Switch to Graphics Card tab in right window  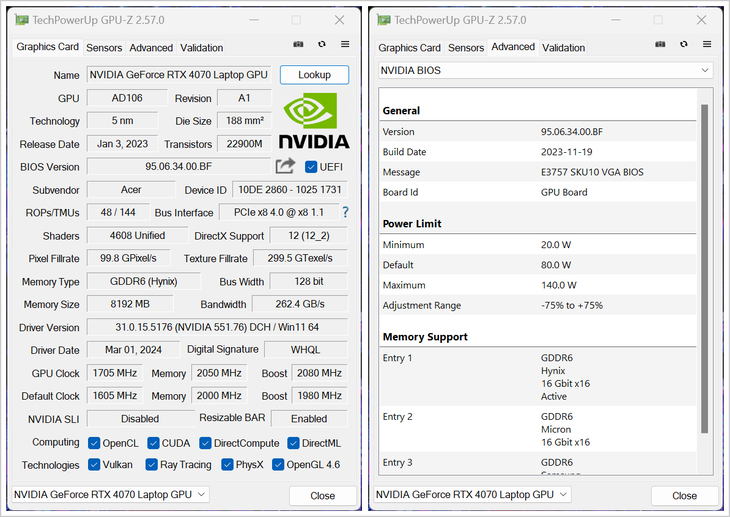(409, 48)
